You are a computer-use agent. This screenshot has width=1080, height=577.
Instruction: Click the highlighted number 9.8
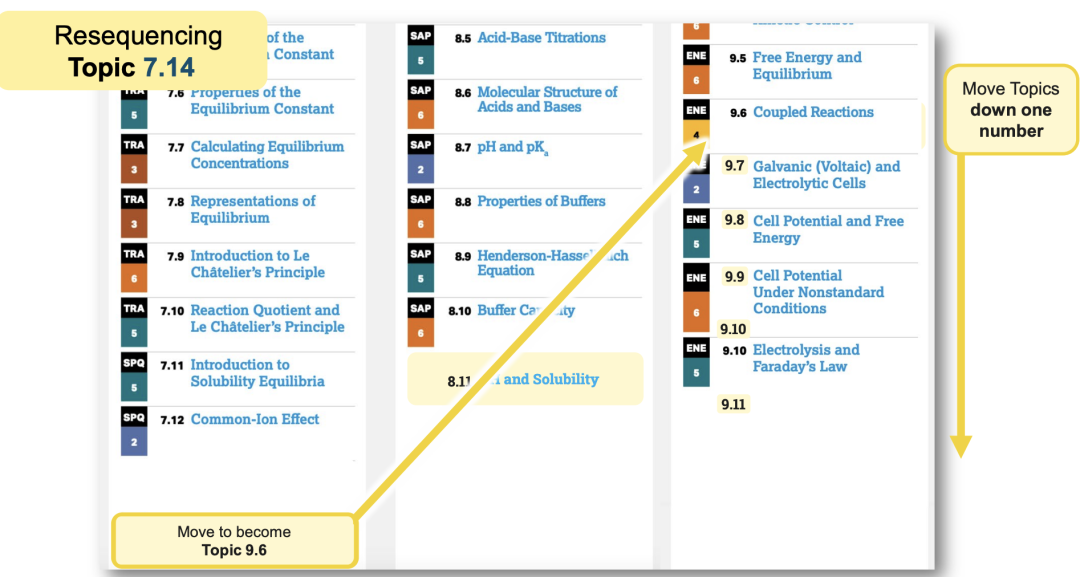734,220
